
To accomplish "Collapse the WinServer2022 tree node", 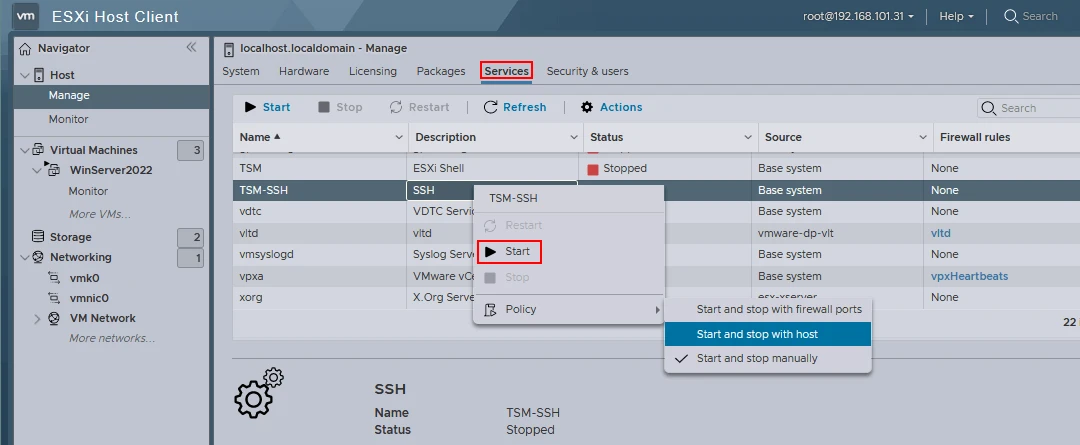I will 37,170.
